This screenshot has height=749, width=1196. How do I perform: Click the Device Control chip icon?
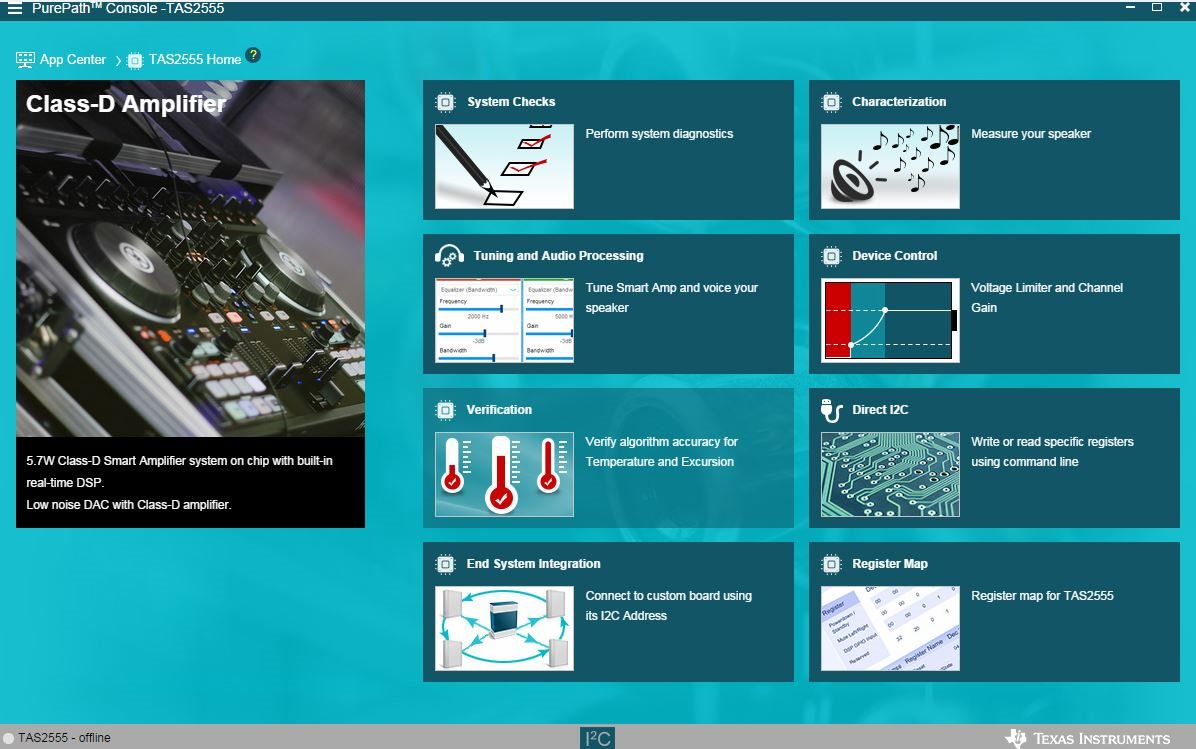(x=831, y=256)
